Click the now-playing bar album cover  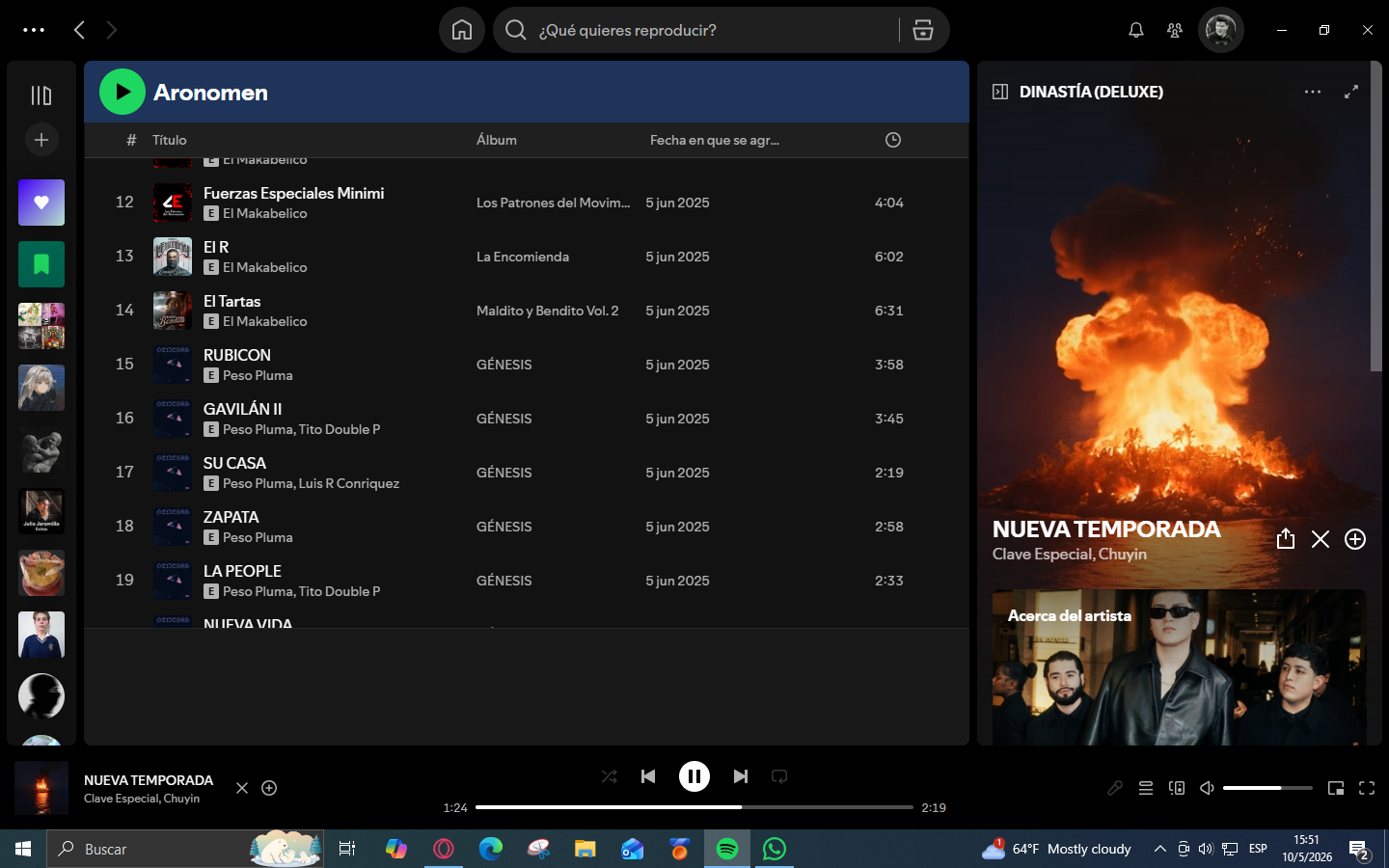coord(41,788)
